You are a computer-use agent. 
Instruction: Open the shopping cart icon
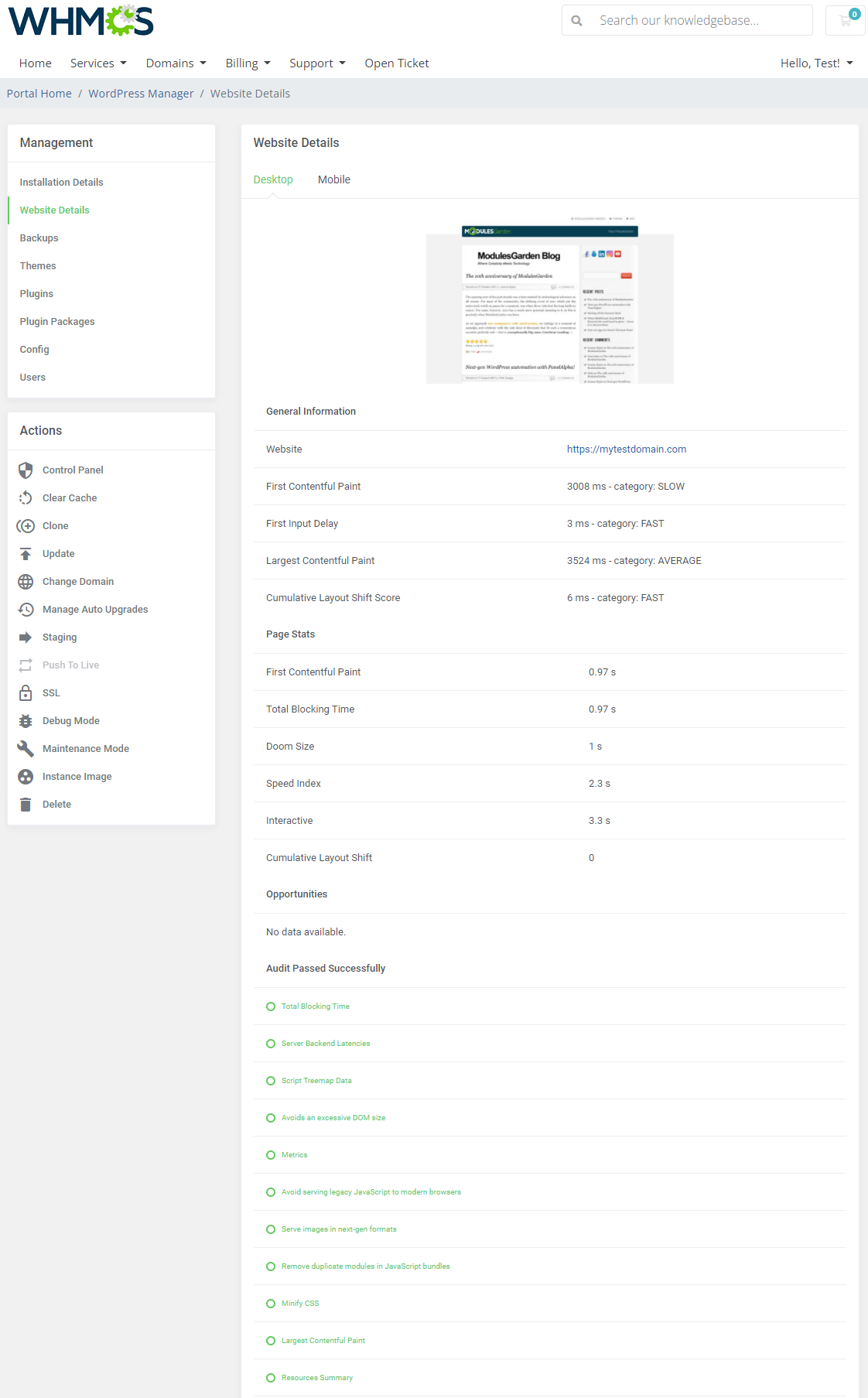coord(846,20)
